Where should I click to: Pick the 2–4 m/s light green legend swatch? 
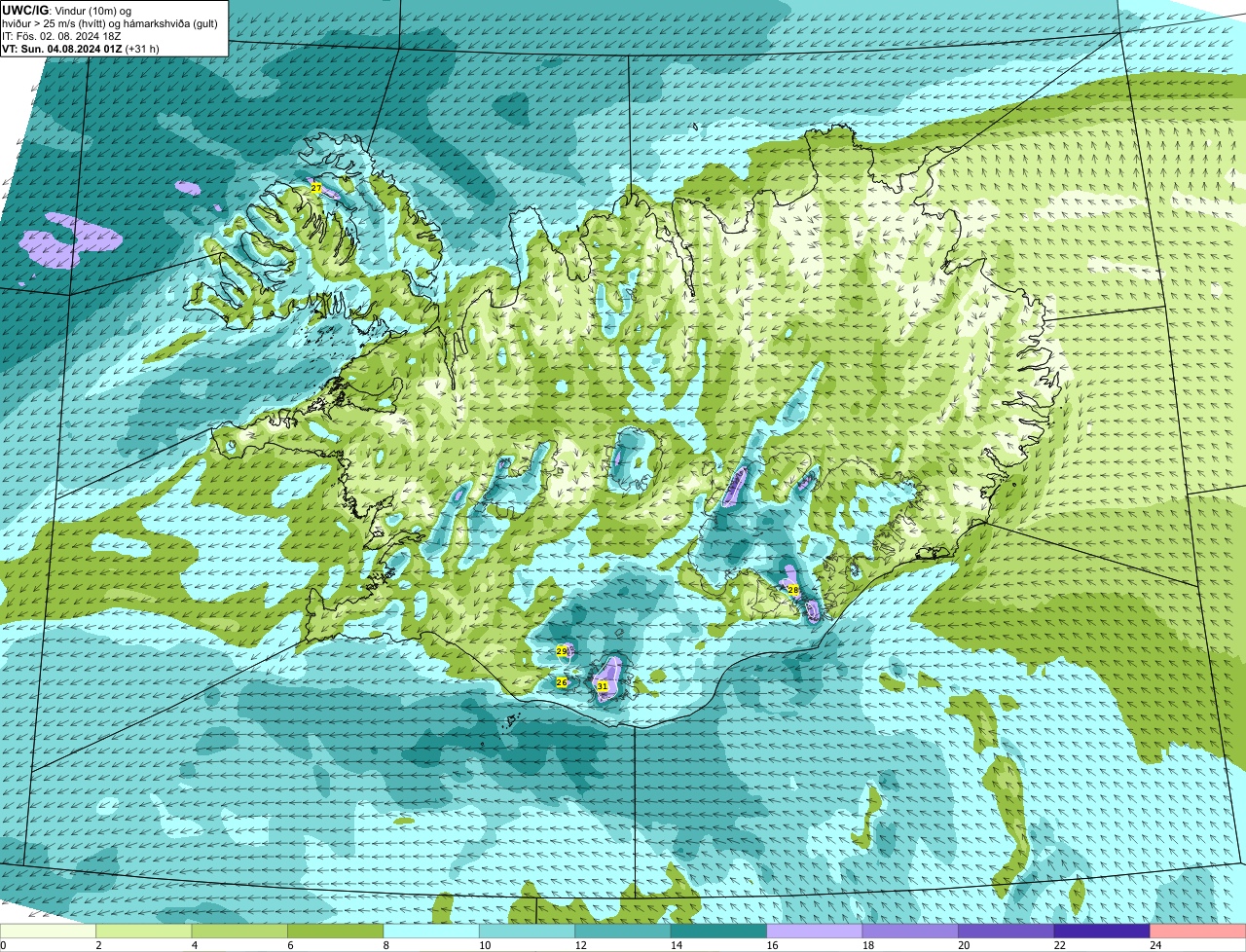pos(144,932)
